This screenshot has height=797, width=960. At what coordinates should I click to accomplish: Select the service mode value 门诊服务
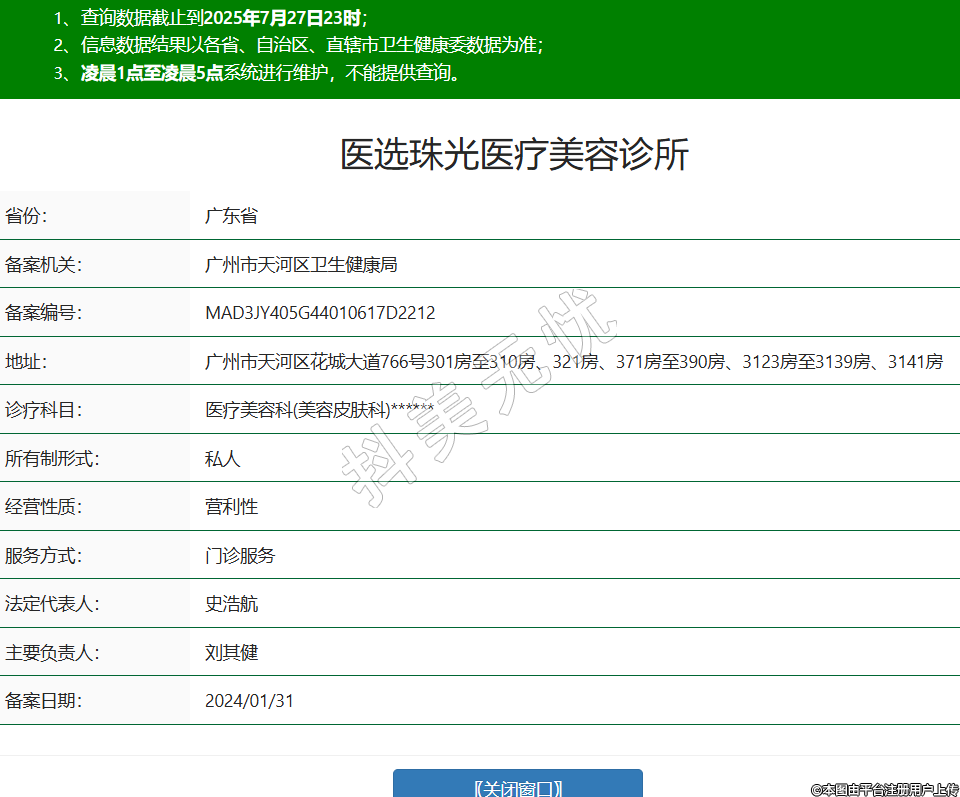pyautogui.click(x=240, y=556)
